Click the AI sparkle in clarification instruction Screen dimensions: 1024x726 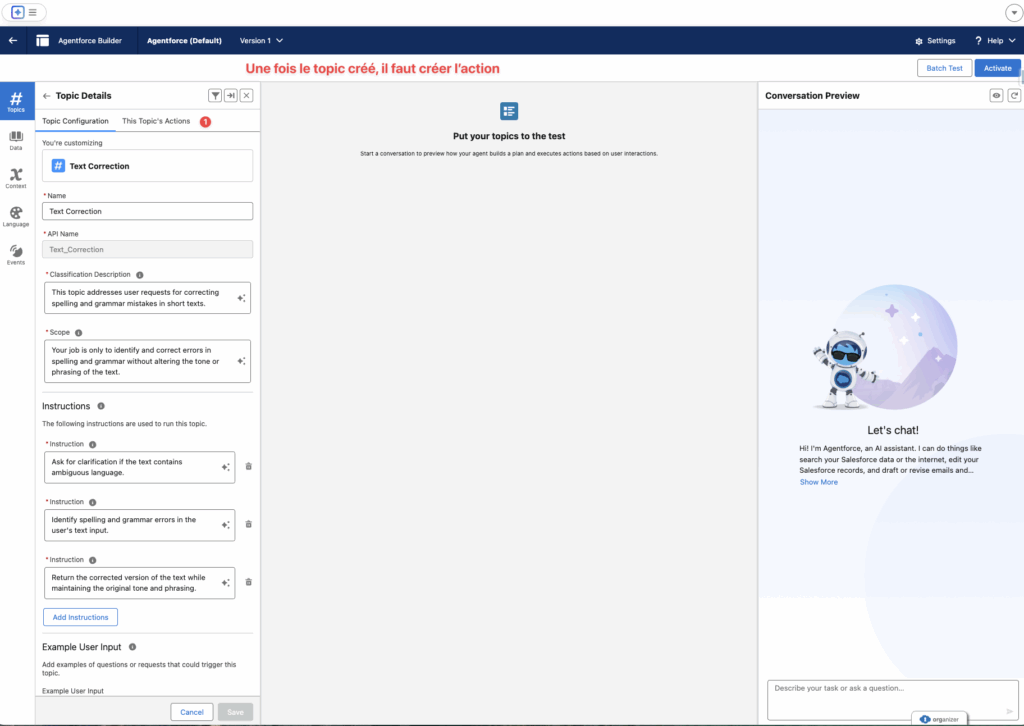225,467
